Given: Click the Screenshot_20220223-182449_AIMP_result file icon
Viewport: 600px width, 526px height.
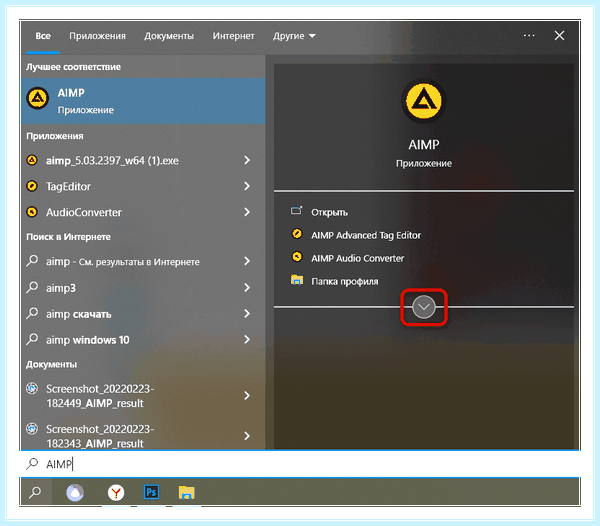Looking at the screenshot, I should (x=32, y=389).
